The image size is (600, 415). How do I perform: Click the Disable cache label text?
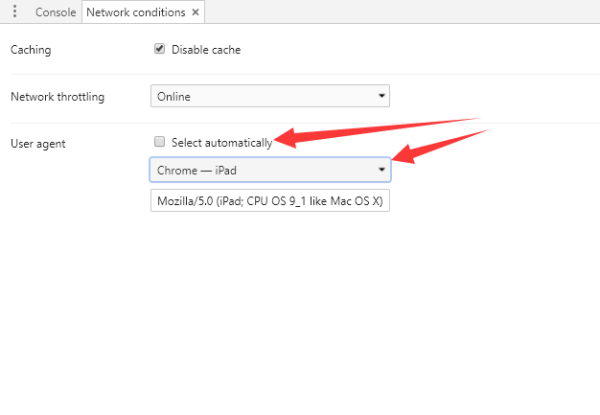point(206,50)
